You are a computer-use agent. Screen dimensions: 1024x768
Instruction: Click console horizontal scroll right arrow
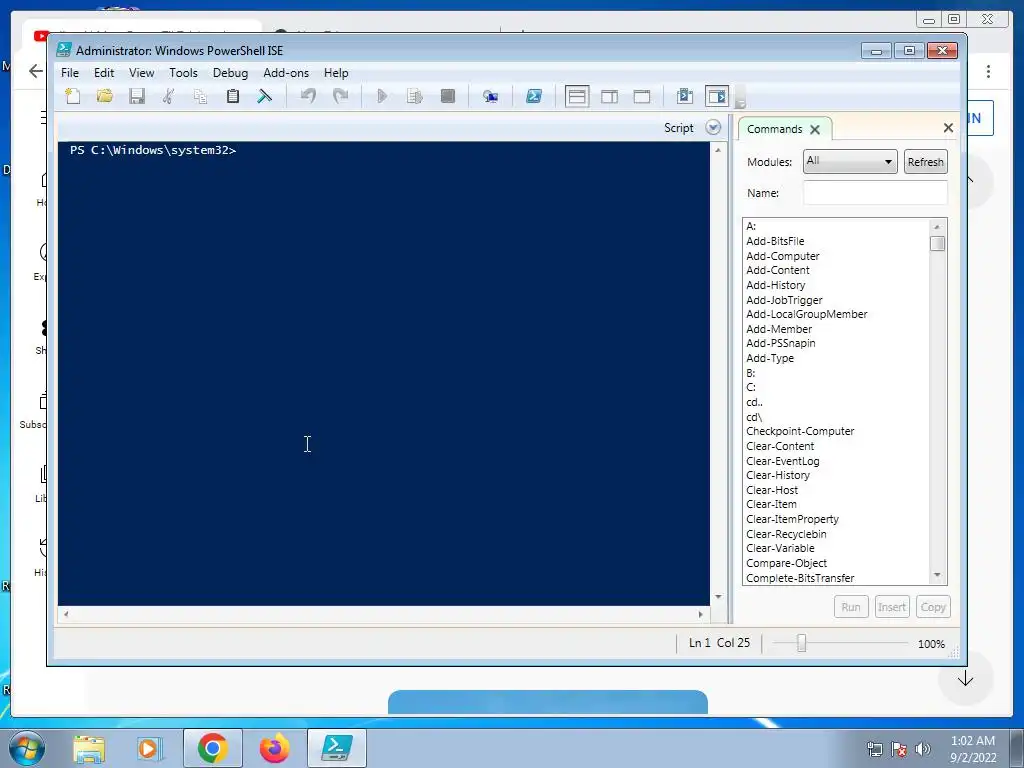pos(701,615)
